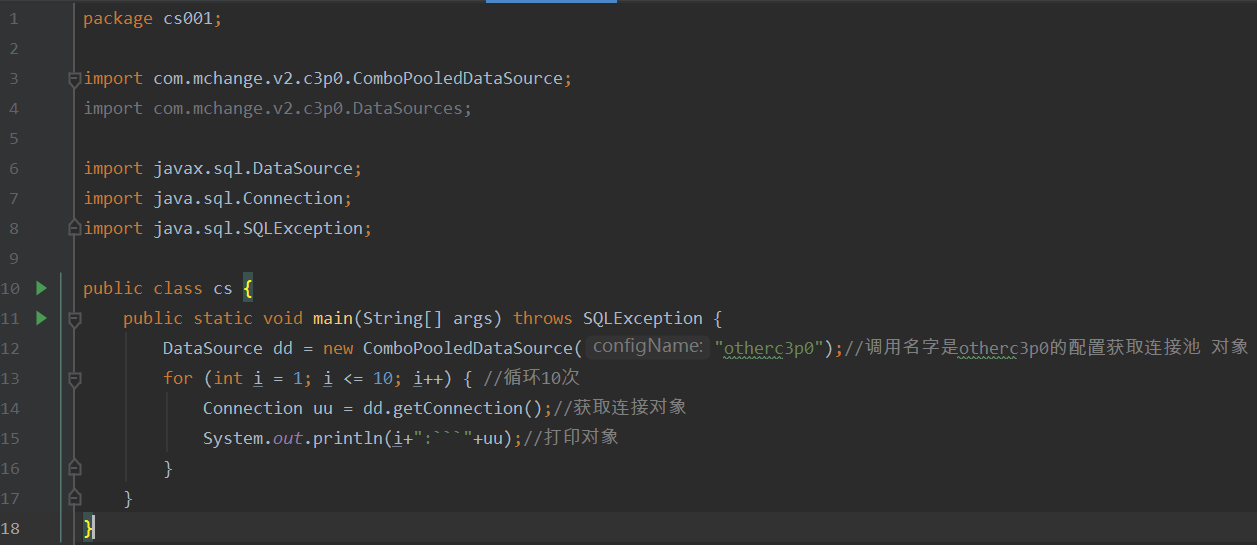Click run icon beside main method
The height and width of the screenshot is (545, 1257).
click(41, 318)
